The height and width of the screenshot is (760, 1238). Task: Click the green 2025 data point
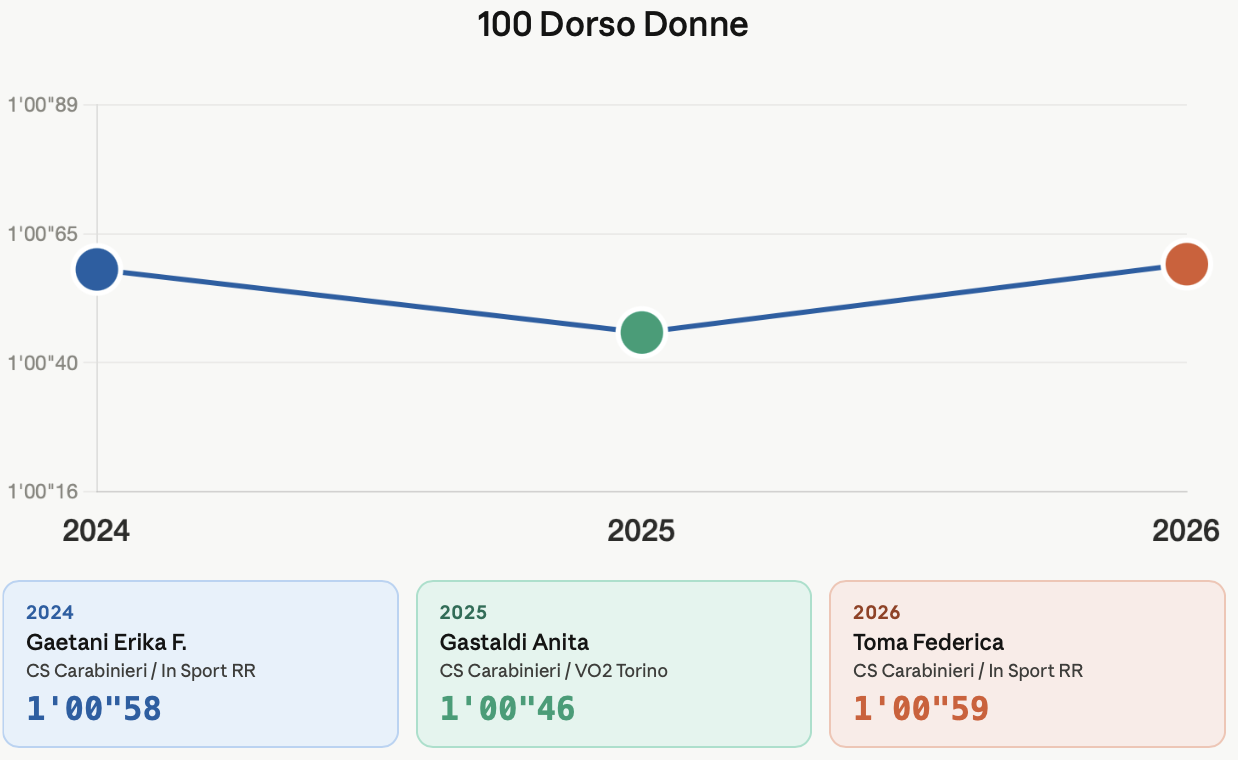pyautogui.click(x=642, y=332)
